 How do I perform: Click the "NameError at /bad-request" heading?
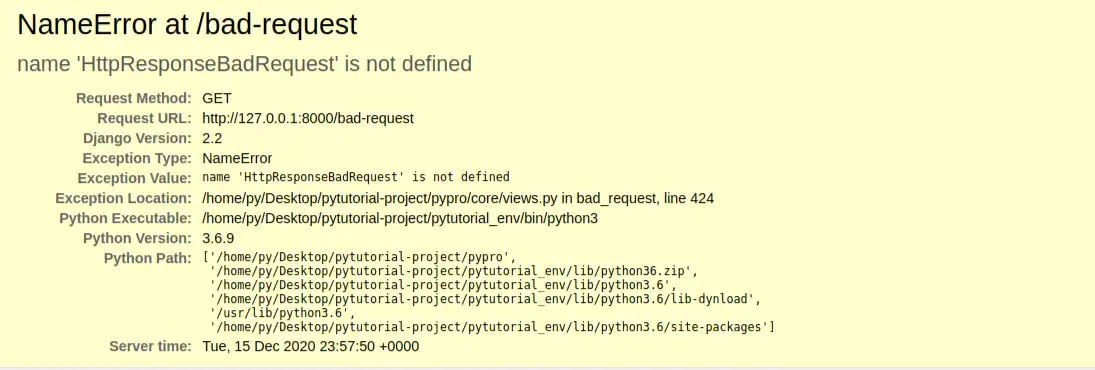(187, 25)
